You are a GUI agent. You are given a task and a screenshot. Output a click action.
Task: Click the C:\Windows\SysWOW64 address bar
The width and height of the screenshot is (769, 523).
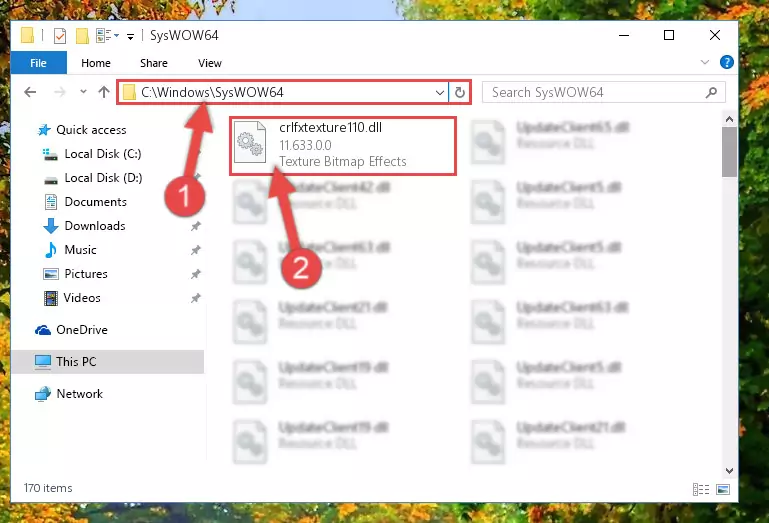(x=282, y=92)
